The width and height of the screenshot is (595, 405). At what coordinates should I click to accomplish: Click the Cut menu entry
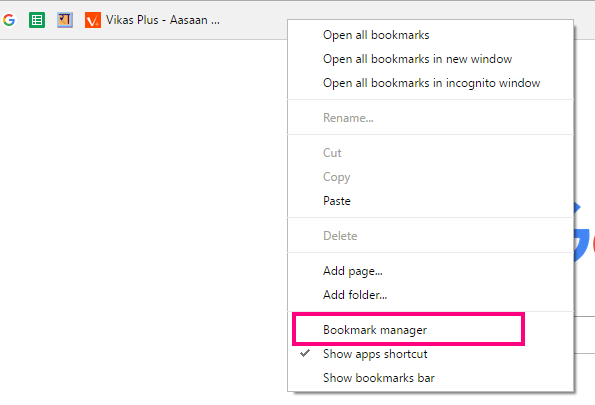point(430,153)
